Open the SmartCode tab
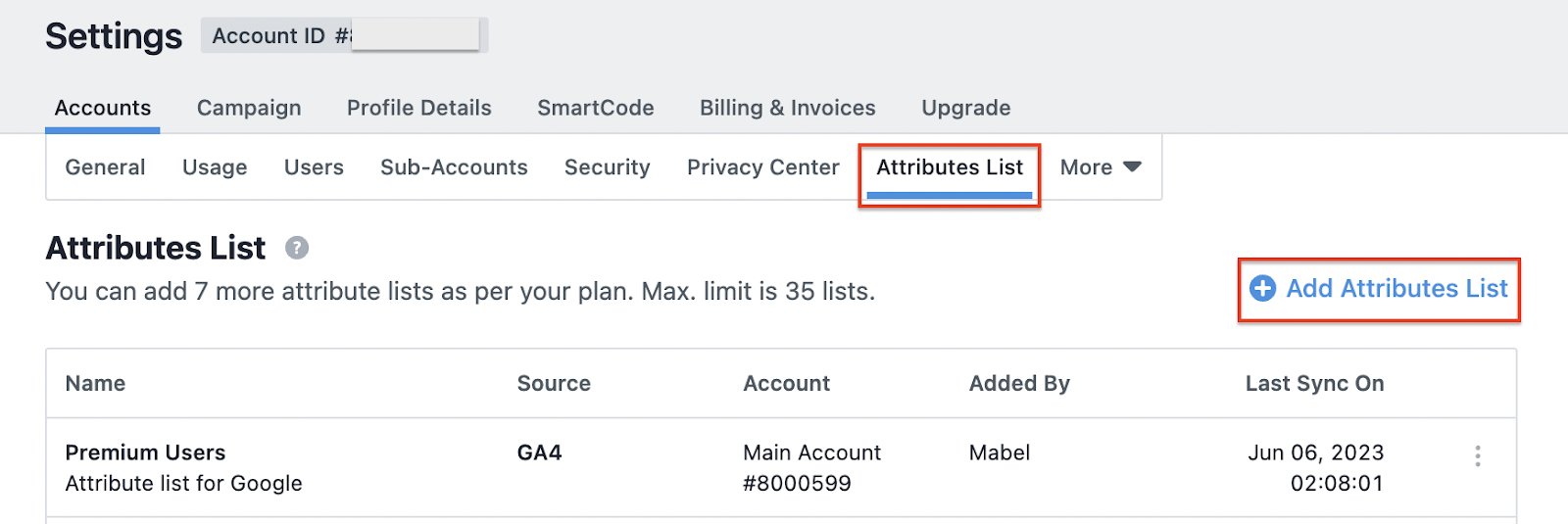The height and width of the screenshot is (524, 1568). point(596,108)
